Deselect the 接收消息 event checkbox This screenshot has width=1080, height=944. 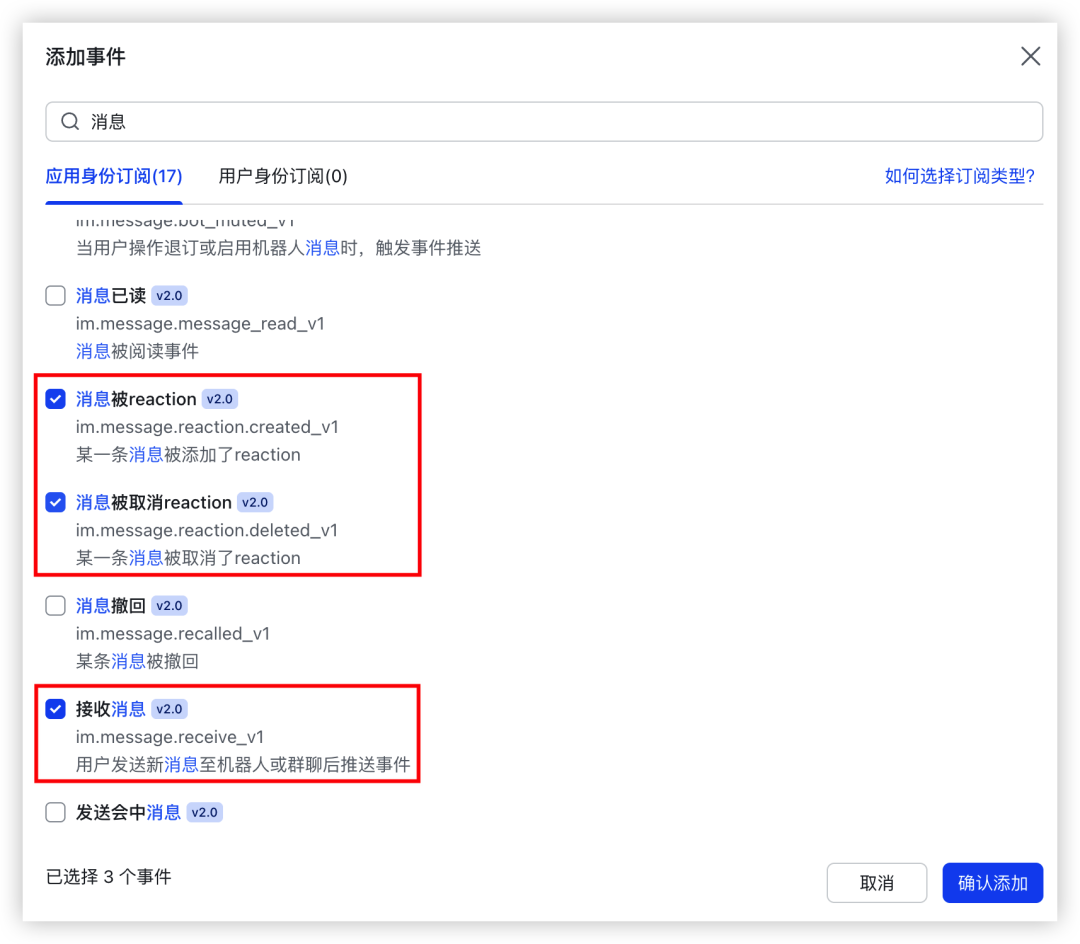point(56,709)
